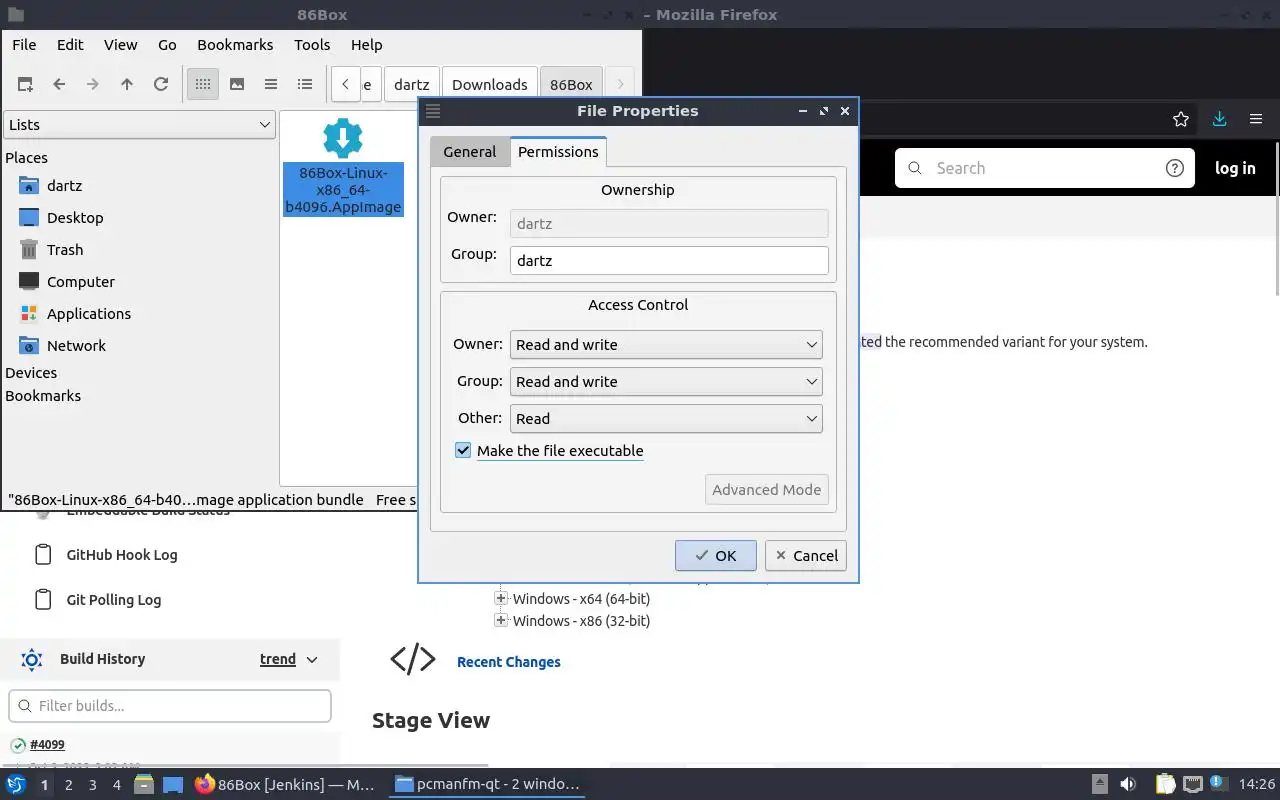Open the File menu
Image resolution: width=1280 pixels, height=800 pixels.
[24, 44]
